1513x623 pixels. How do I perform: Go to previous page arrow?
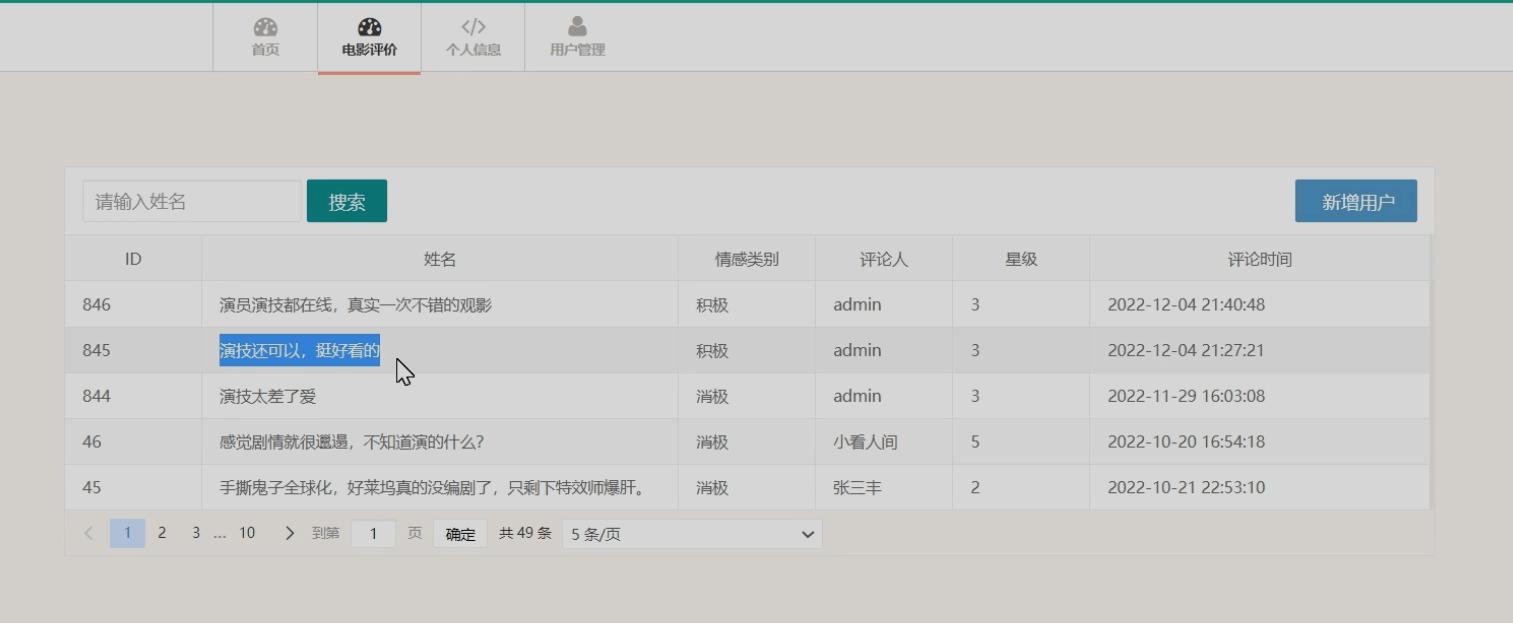[x=89, y=533]
